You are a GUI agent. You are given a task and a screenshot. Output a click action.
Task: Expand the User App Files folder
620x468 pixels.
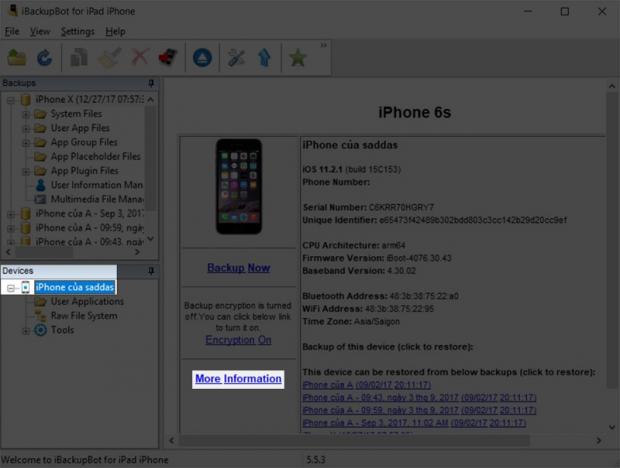coord(26,129)
